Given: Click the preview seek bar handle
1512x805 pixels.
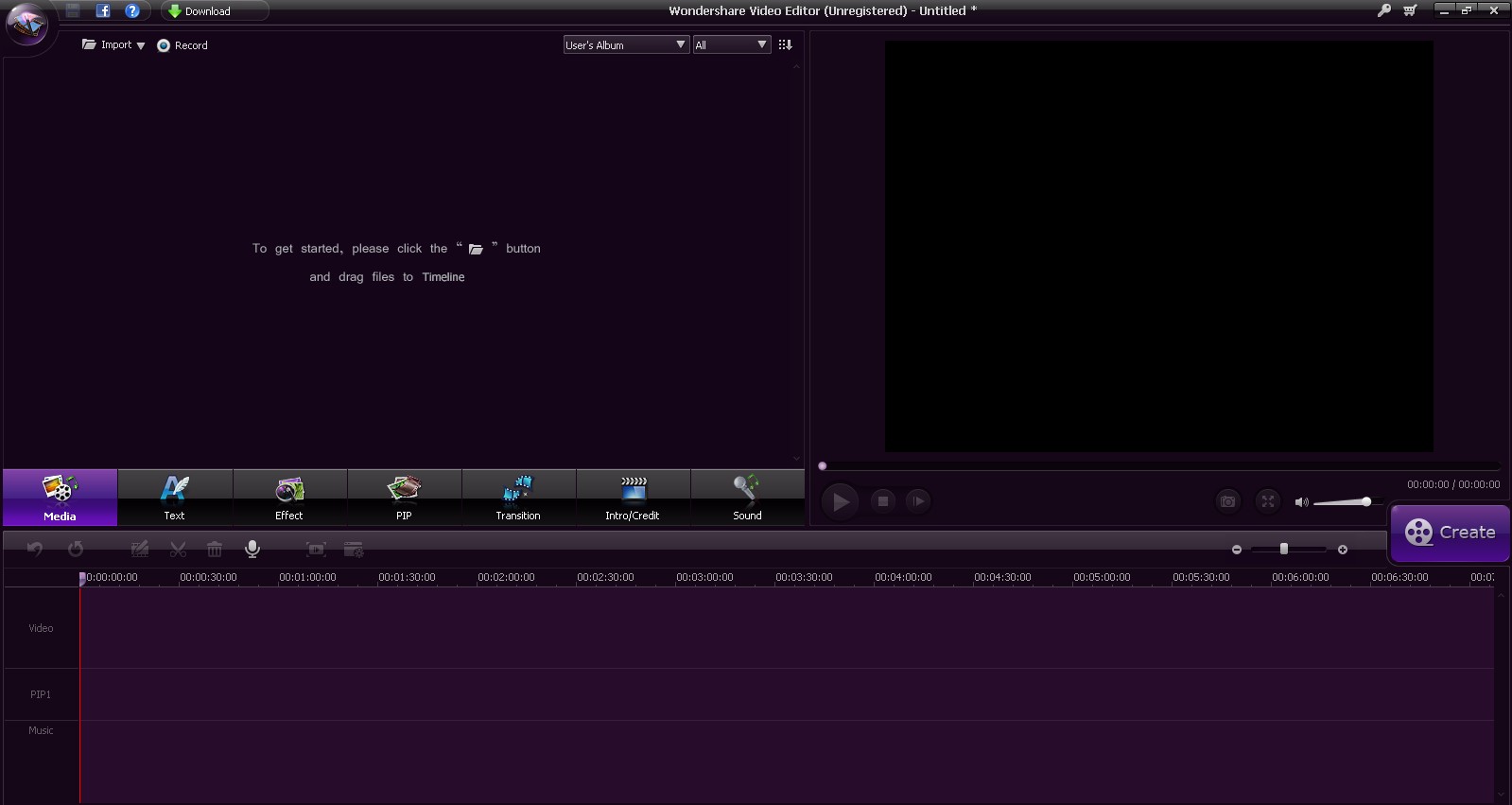Looking at the screenshot, I should pyautogui.click(x=823, y=465).
